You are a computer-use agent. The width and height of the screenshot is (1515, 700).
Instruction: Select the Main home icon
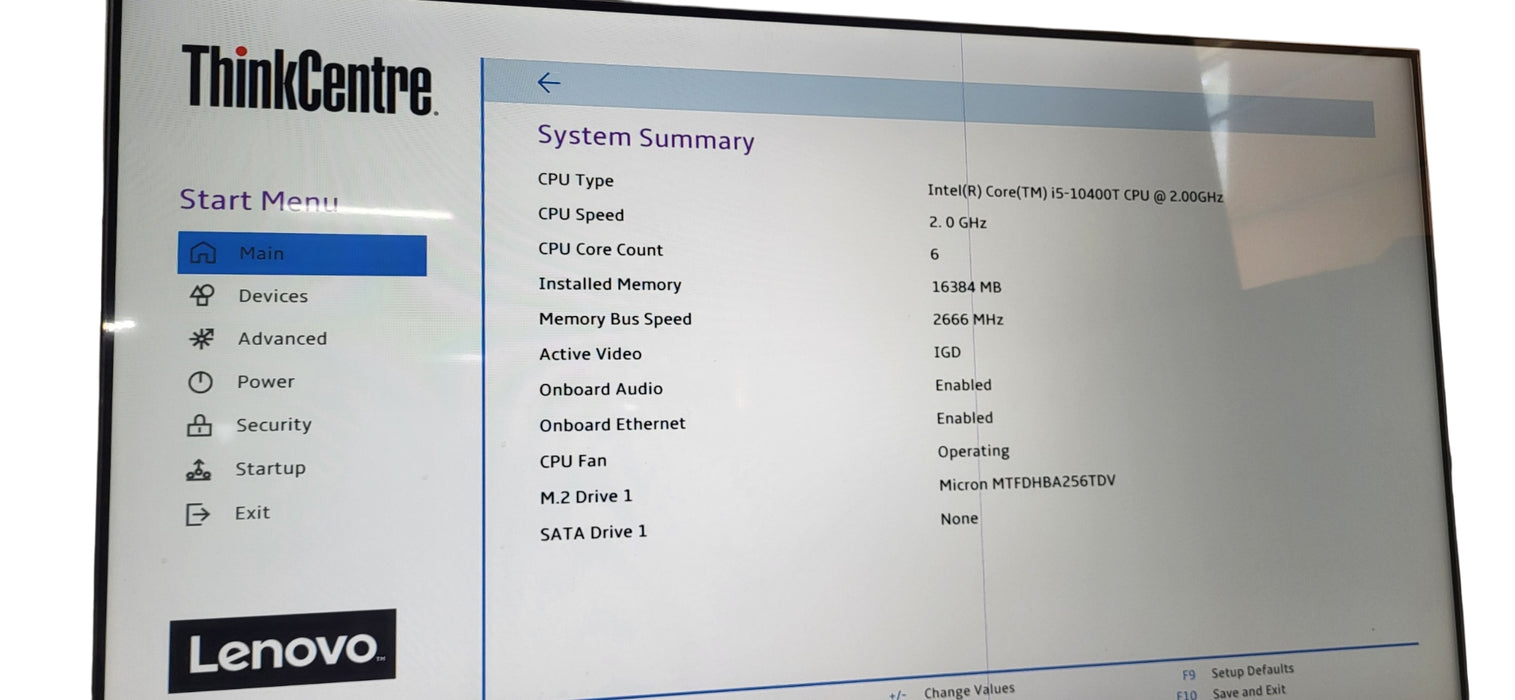point(202,253)
